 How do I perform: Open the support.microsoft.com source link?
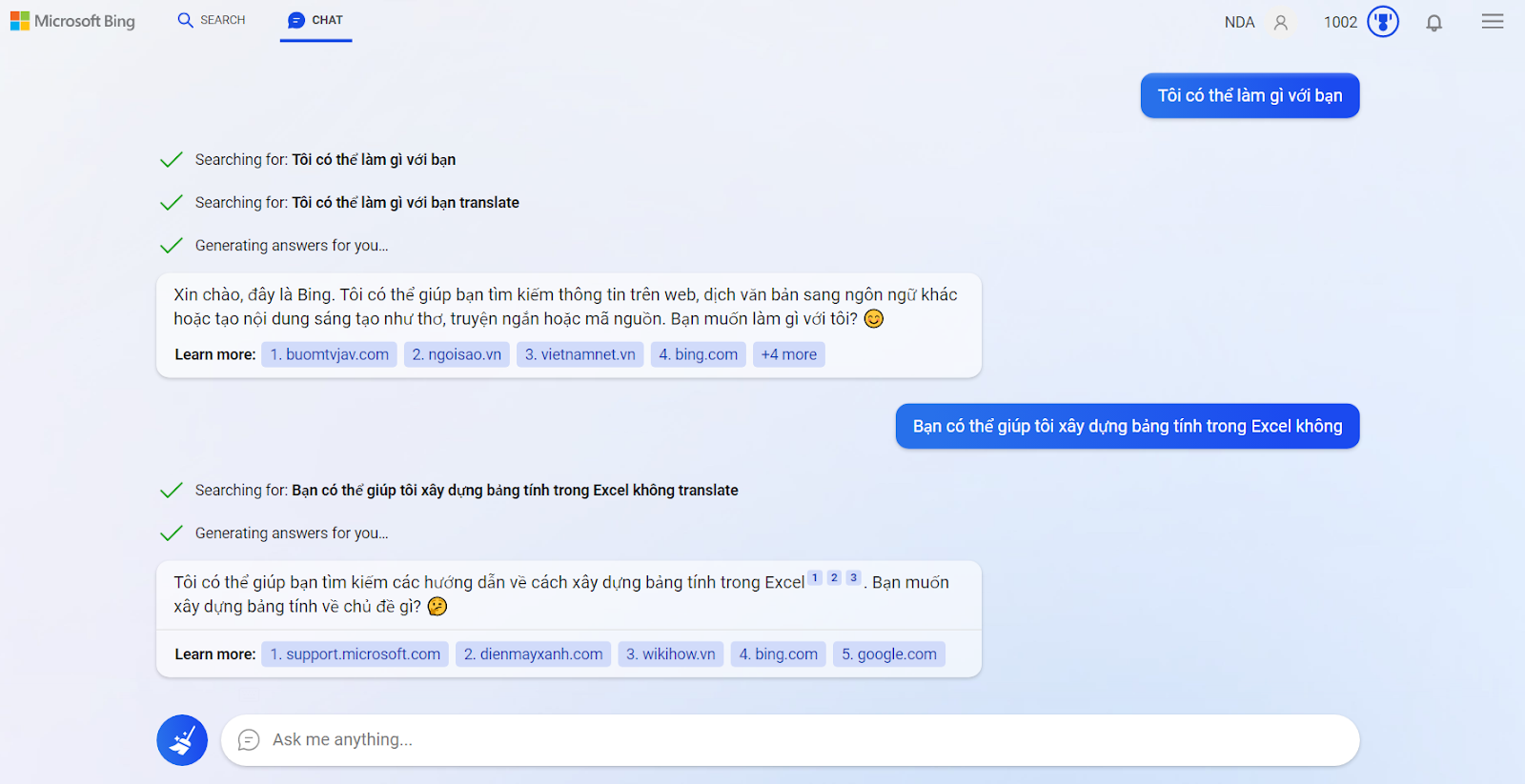pos(355,654)
